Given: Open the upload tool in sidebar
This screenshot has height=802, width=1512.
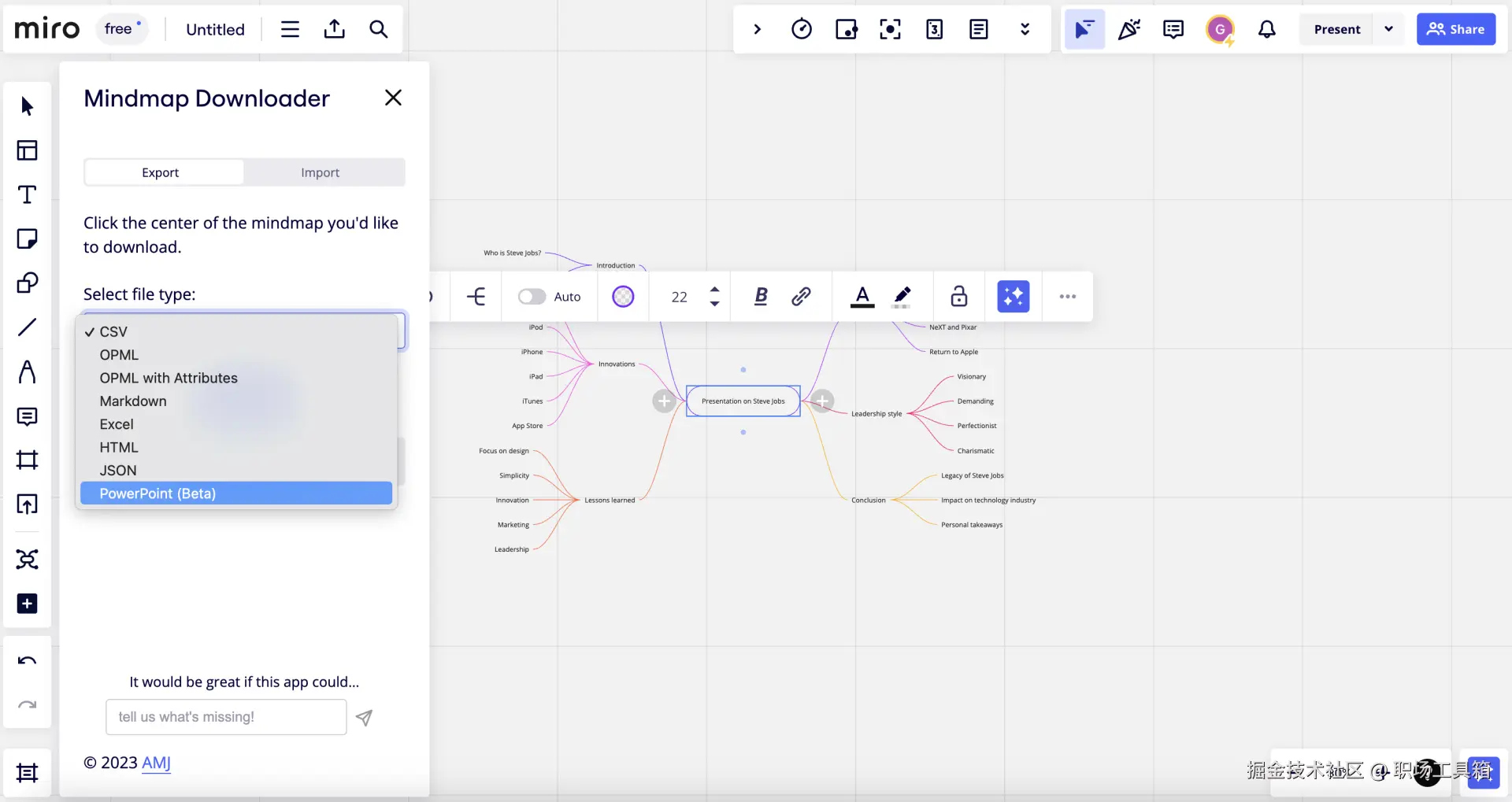Looking at the screenshot, I should point(28,504).
